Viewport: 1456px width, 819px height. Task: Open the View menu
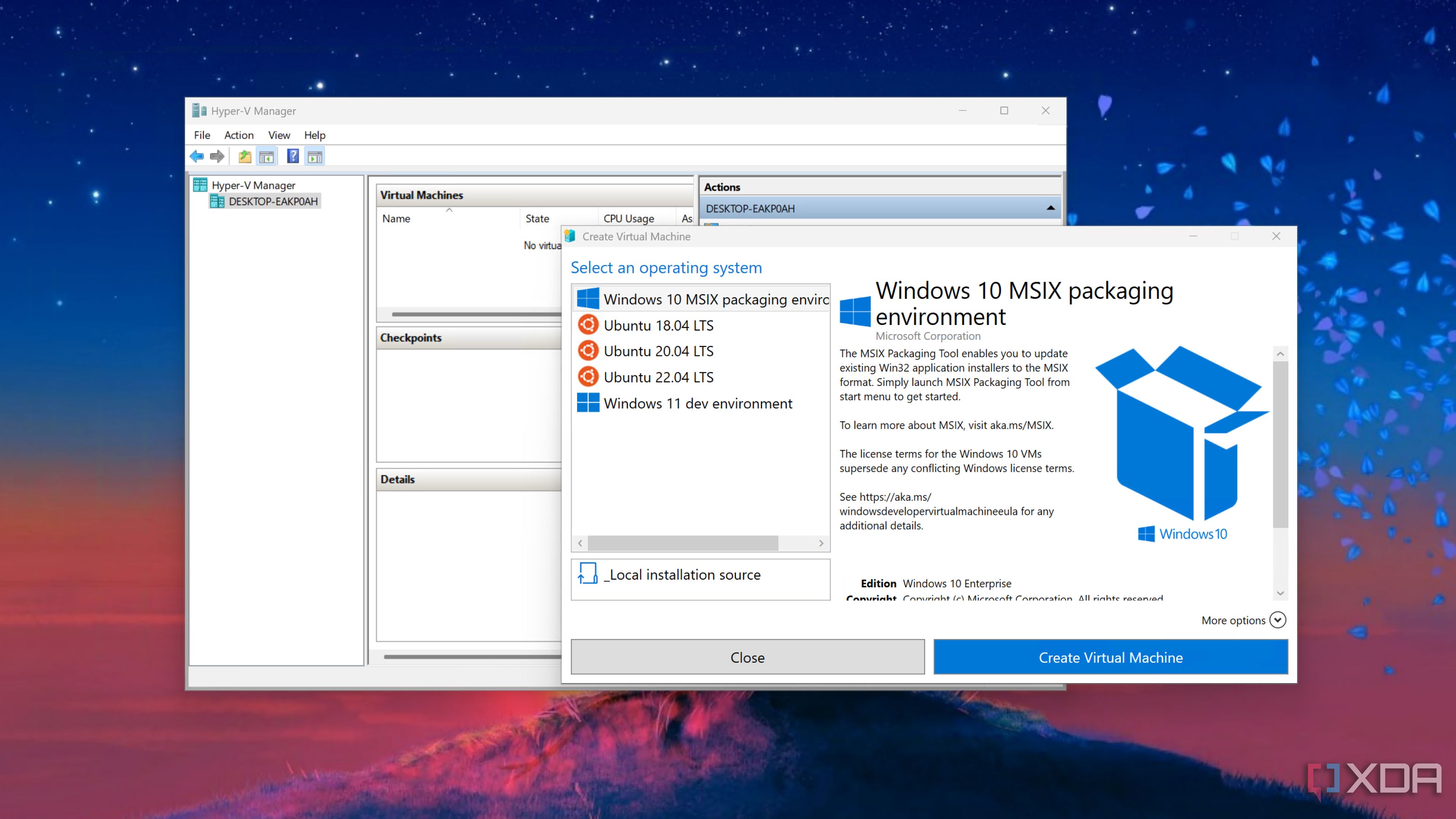coord(279,135)
